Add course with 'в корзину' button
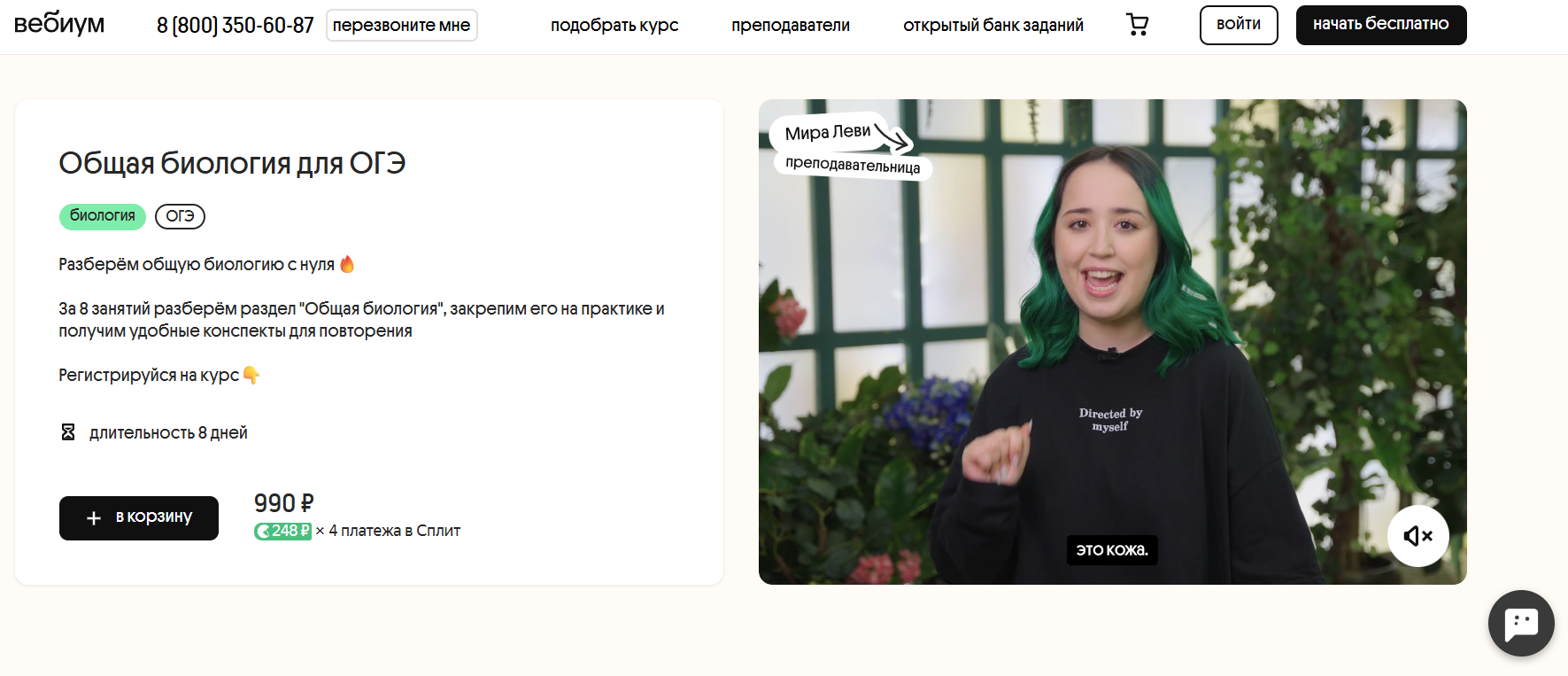Screen dimensions: 1568x676 [x=139, y=517]
